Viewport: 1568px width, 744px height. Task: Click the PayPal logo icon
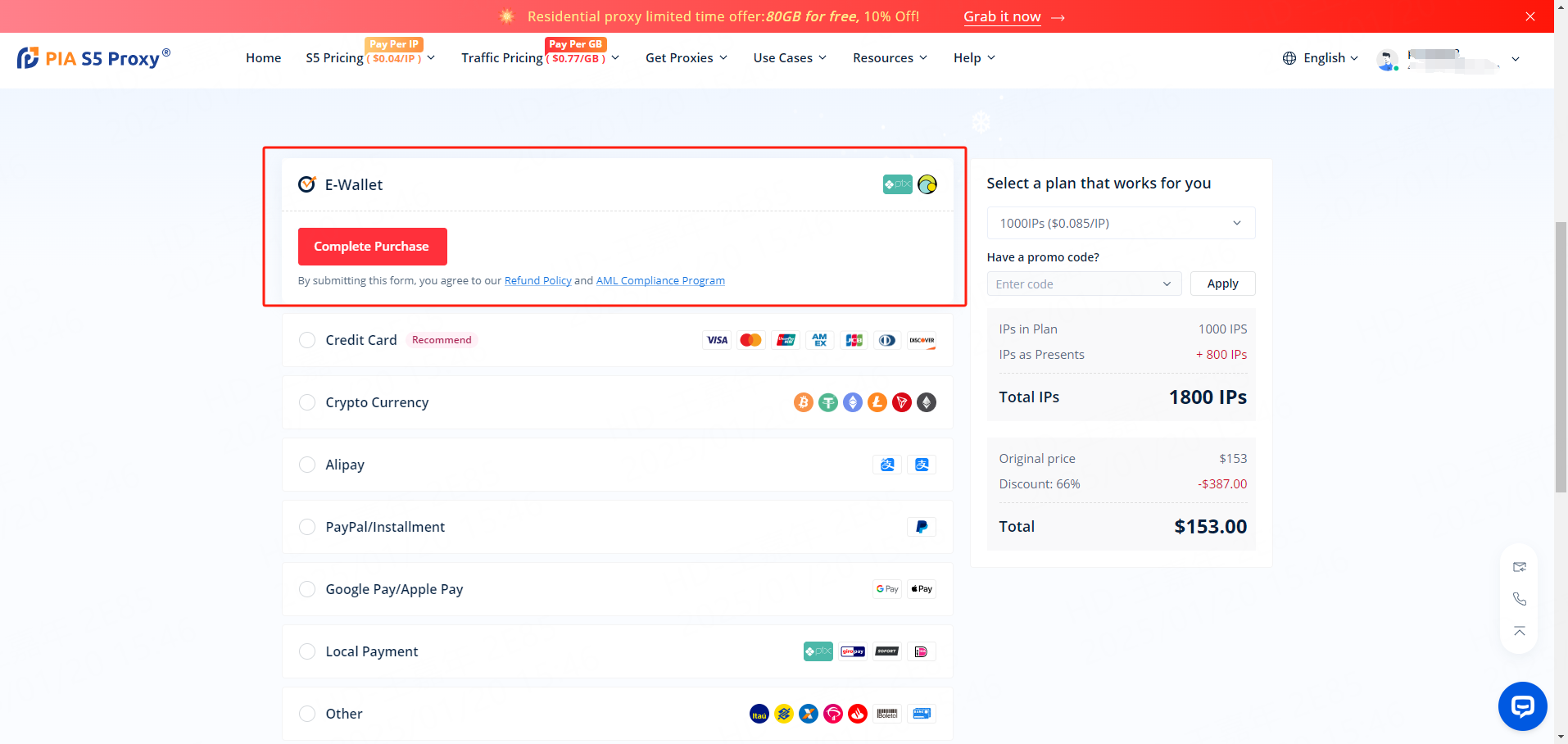tap(922, 527)
